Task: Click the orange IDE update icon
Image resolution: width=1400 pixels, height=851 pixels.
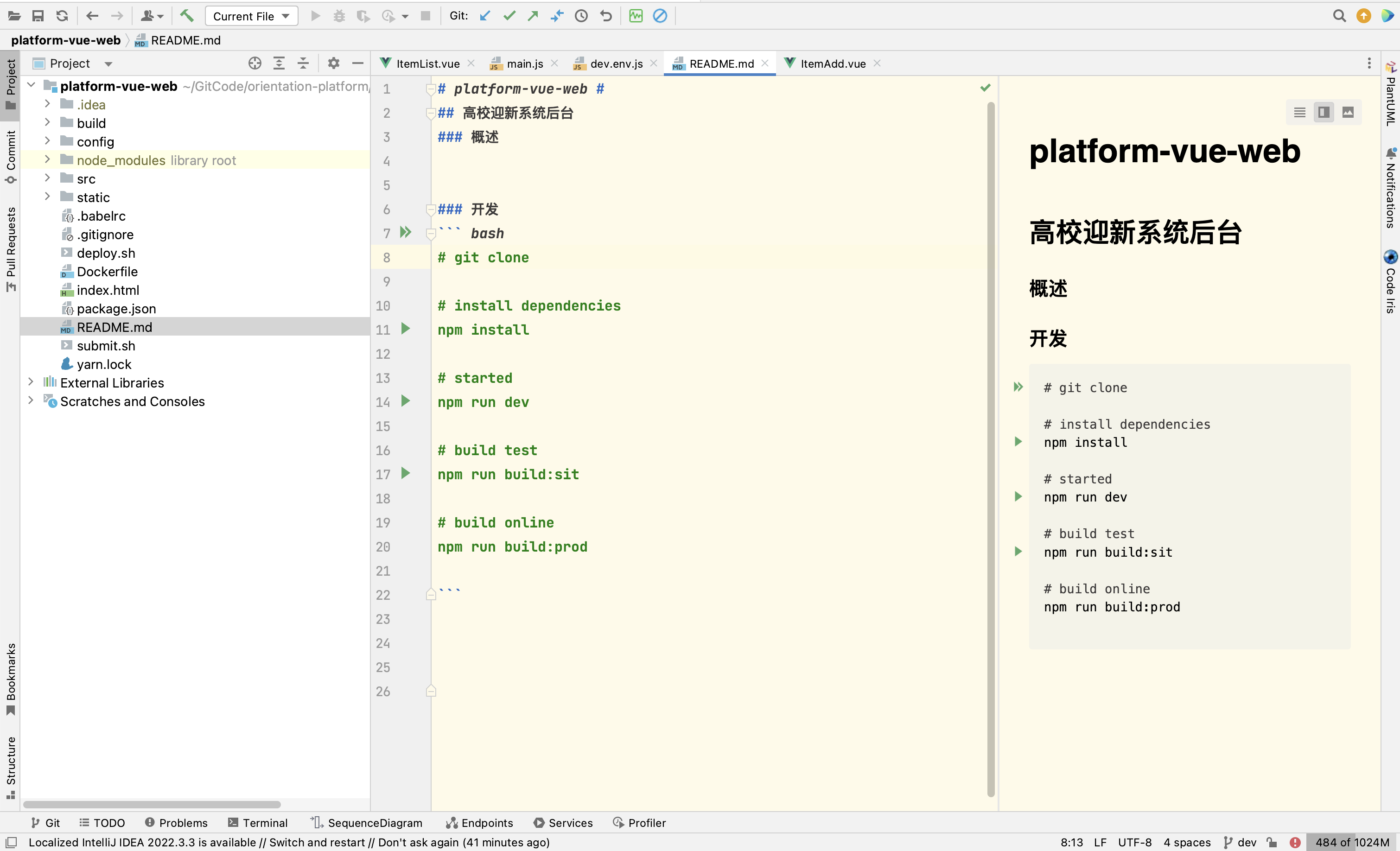Action: pyautogui.click(x=1364, y=16)
